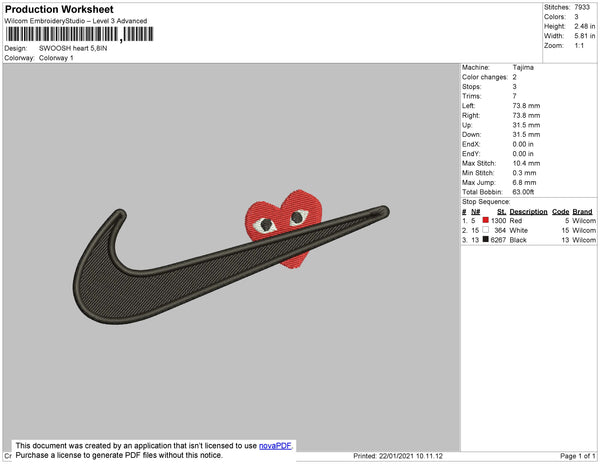Viewport: 600px width, 464px height.
Task: Click the stitches count 7933
Action: 582,7
